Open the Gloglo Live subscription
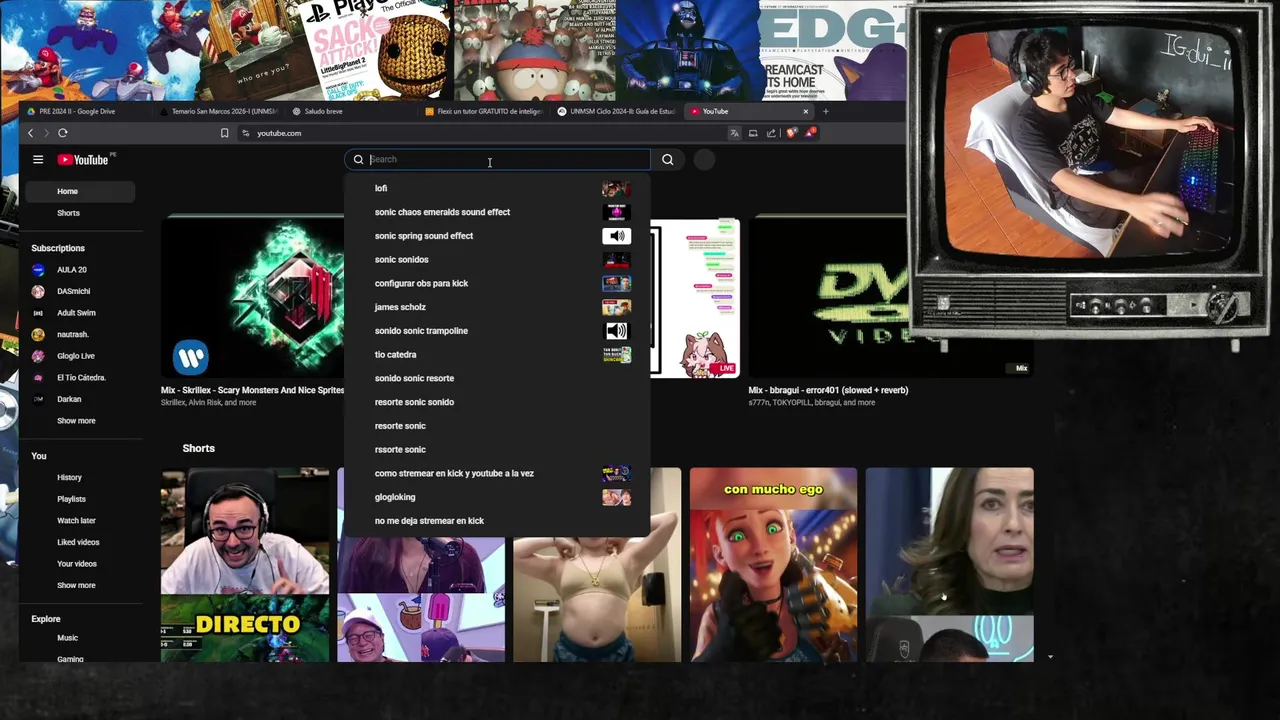 click(75, 356)
